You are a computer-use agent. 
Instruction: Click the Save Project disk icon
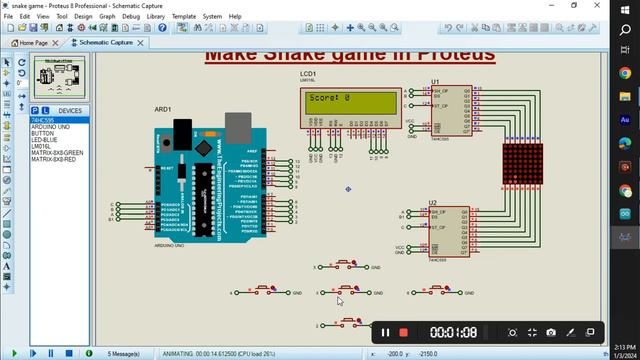(x=33, y=28)
